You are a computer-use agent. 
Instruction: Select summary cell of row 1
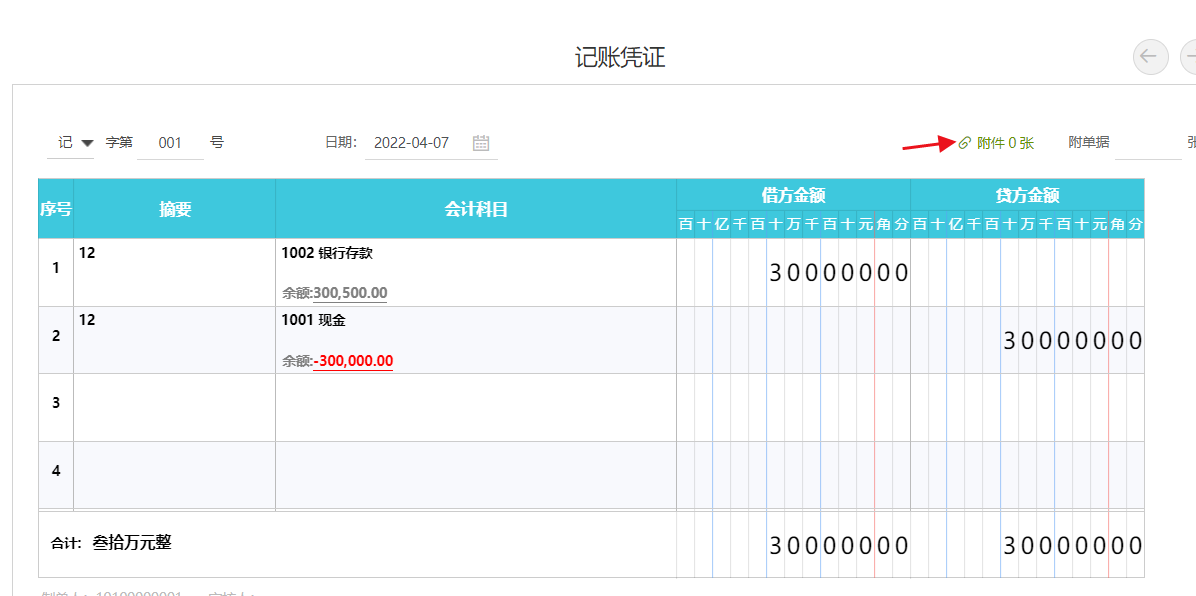(x=175, y=272)
